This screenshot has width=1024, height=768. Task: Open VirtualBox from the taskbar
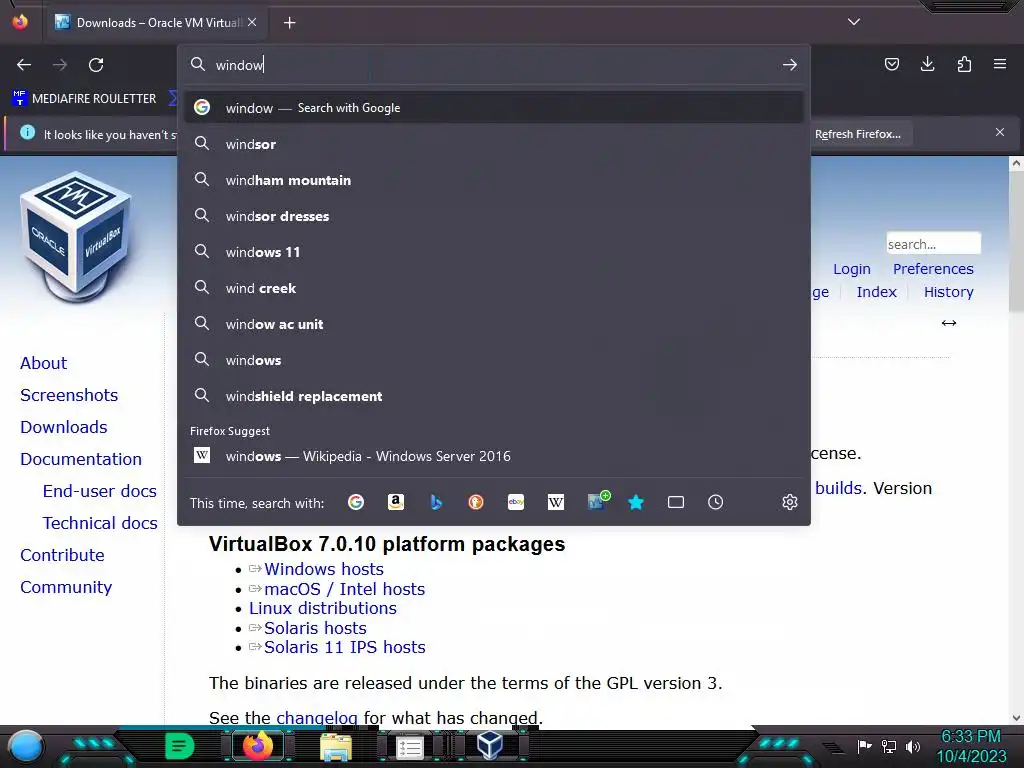490,745
